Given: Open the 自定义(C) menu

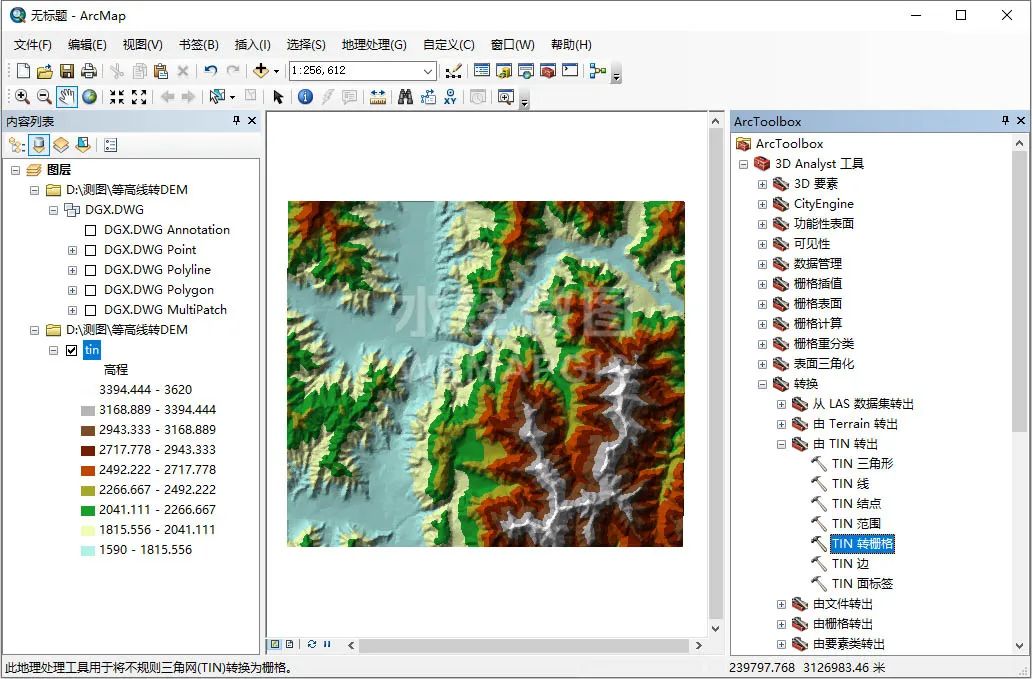Looking at the screenshot, I should coord(449,45).
